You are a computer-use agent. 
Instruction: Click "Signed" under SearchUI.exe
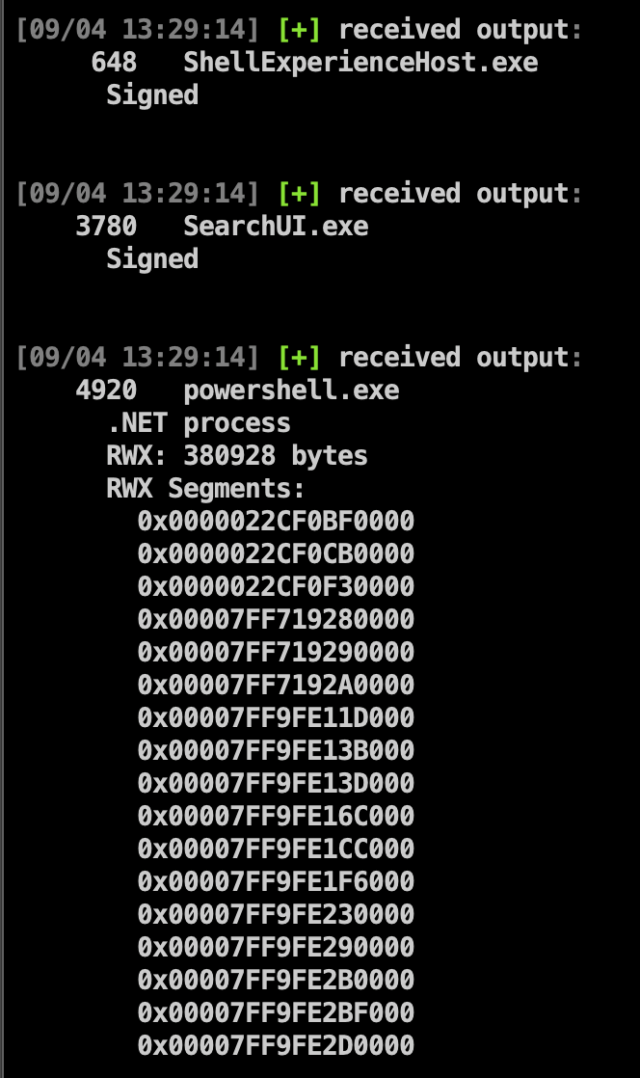click(x=152, y=259)
